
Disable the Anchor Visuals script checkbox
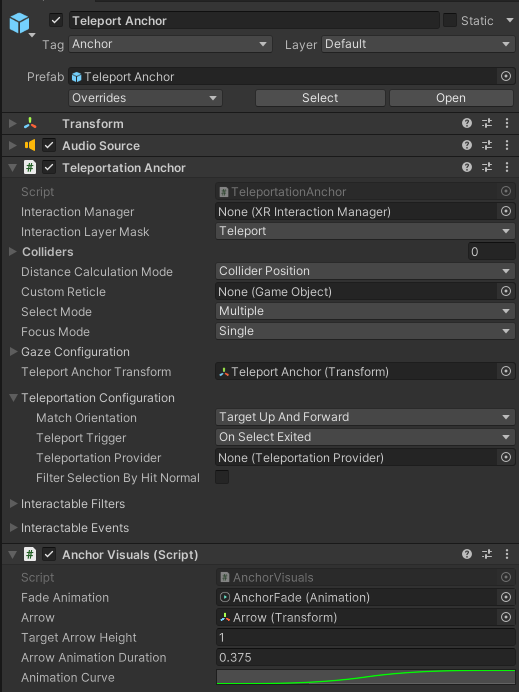point(49,554)
